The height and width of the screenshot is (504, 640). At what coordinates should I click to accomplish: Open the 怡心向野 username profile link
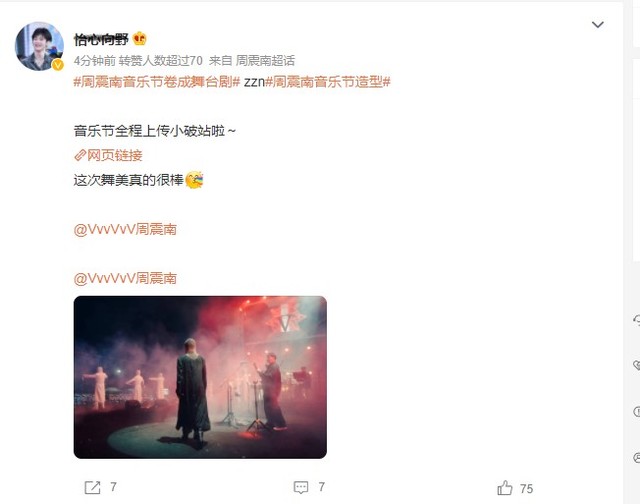(x=101, y=39)
